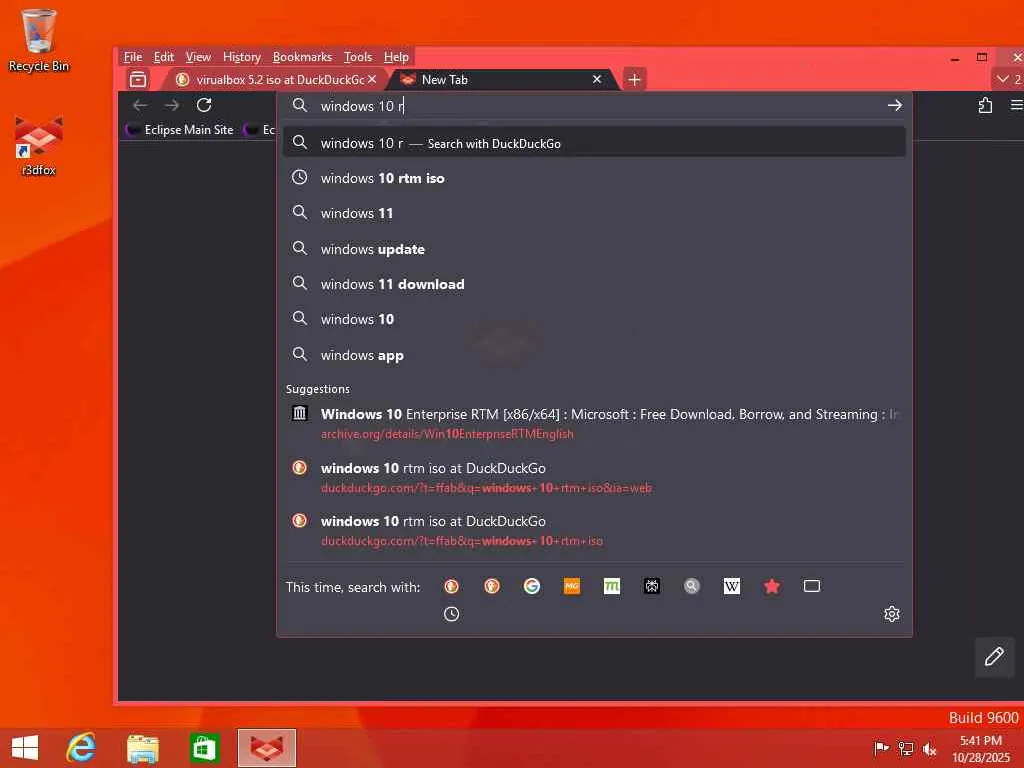Choose the 'windows update' search suggestion
Screen dimensions: 1024x768
[594, 249]
